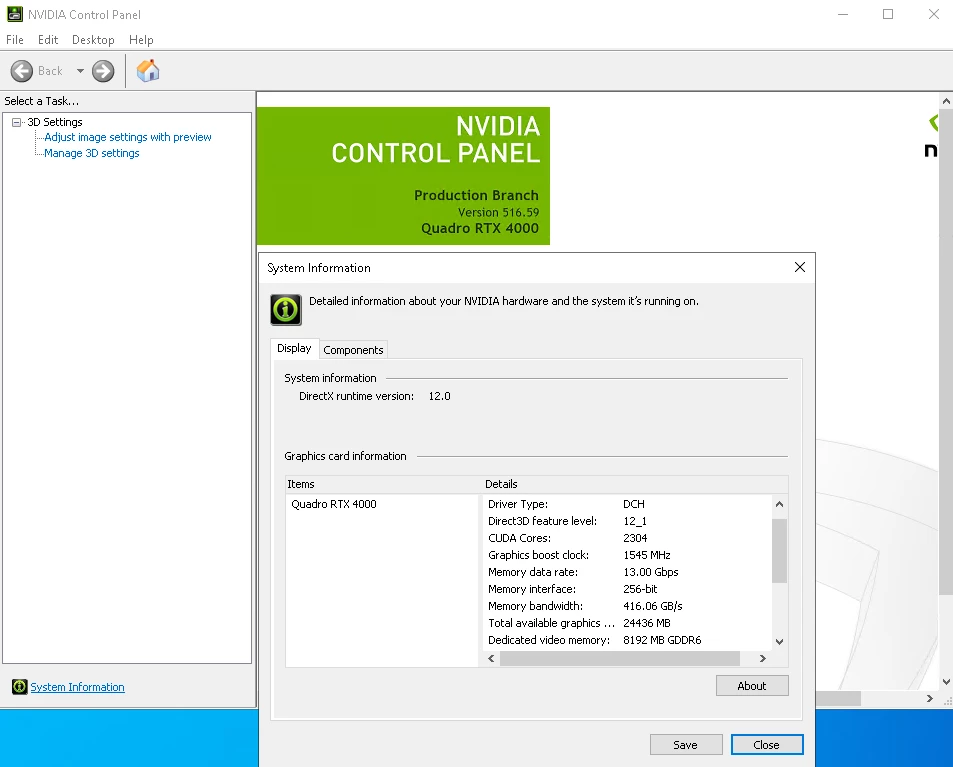Viewport: 953px width, 767px height.
Task: Click the Close button in dialog
Action: (766, 745)
